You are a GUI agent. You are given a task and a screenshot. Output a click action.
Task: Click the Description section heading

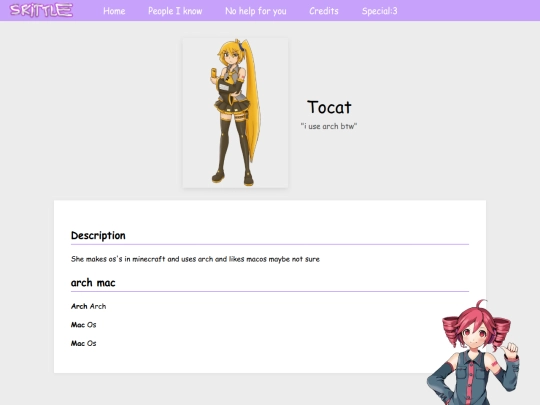(x=98, y=236)
